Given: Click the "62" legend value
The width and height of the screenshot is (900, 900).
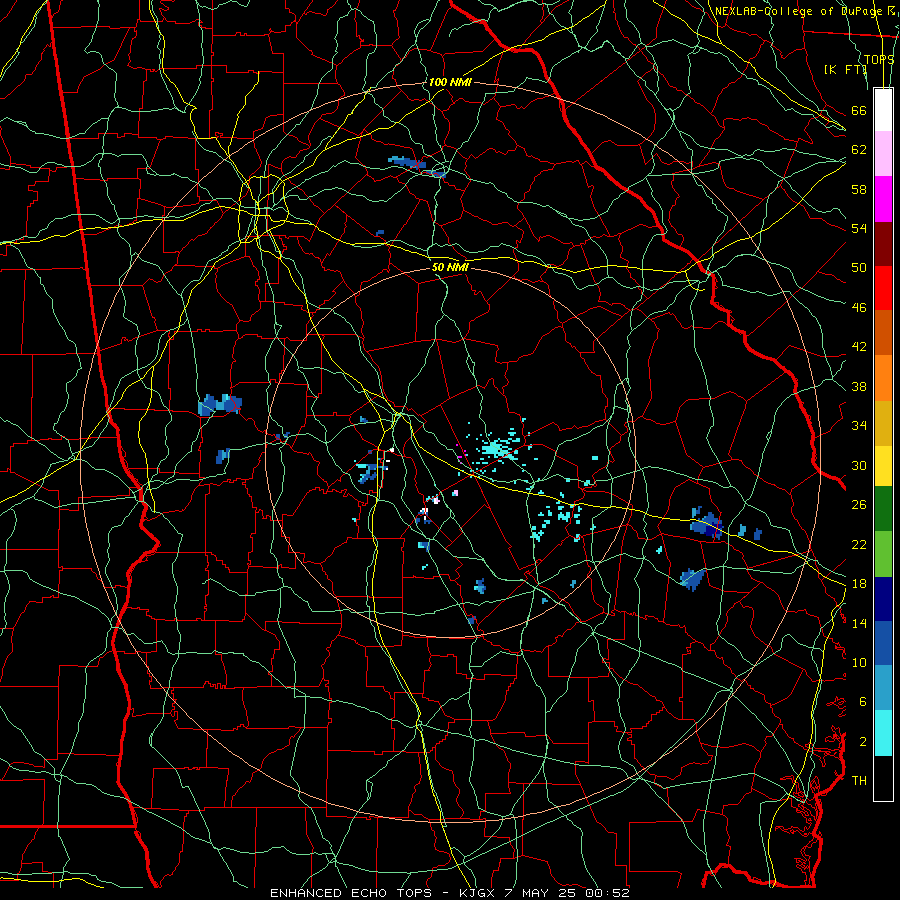Looking at the screenshot, I should 859,150.
